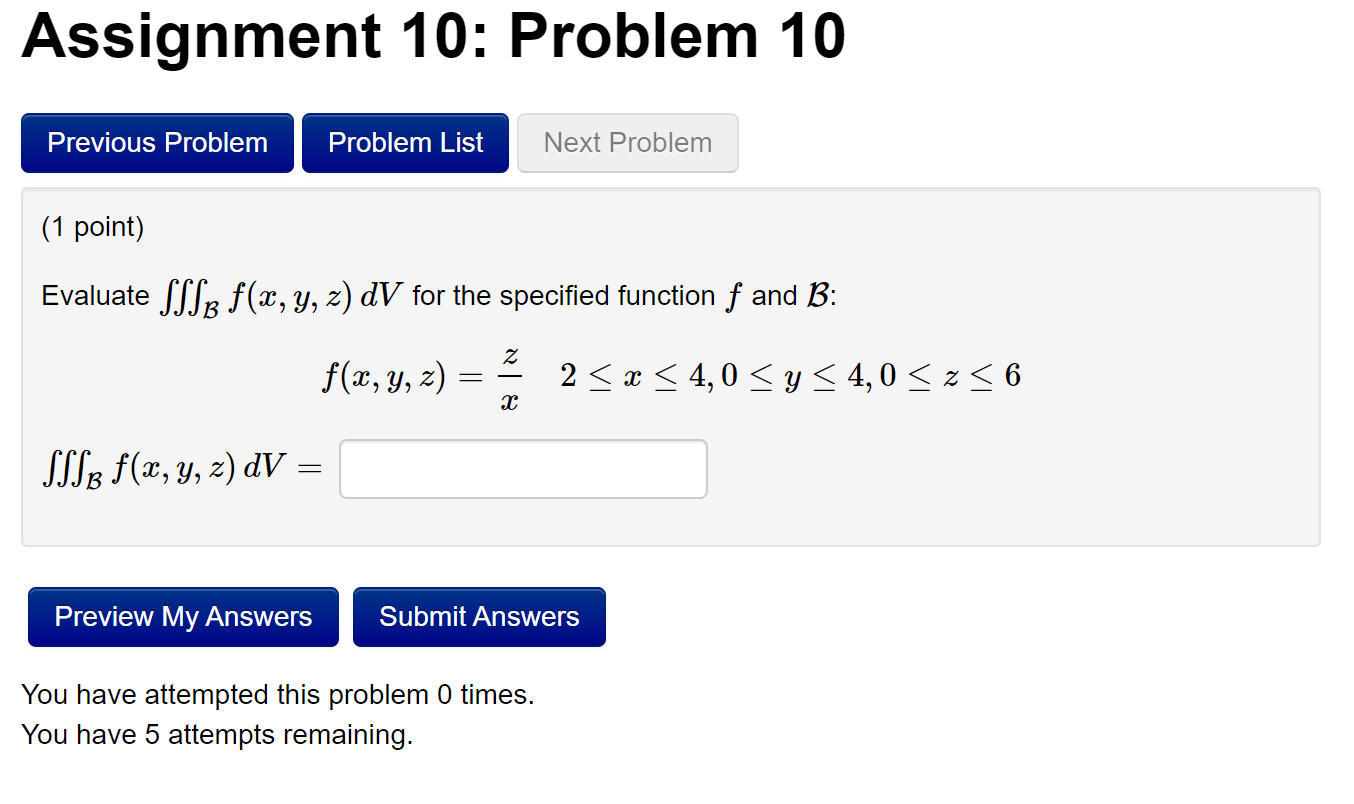Click the (1 point) label

click(x=91, y=227)
